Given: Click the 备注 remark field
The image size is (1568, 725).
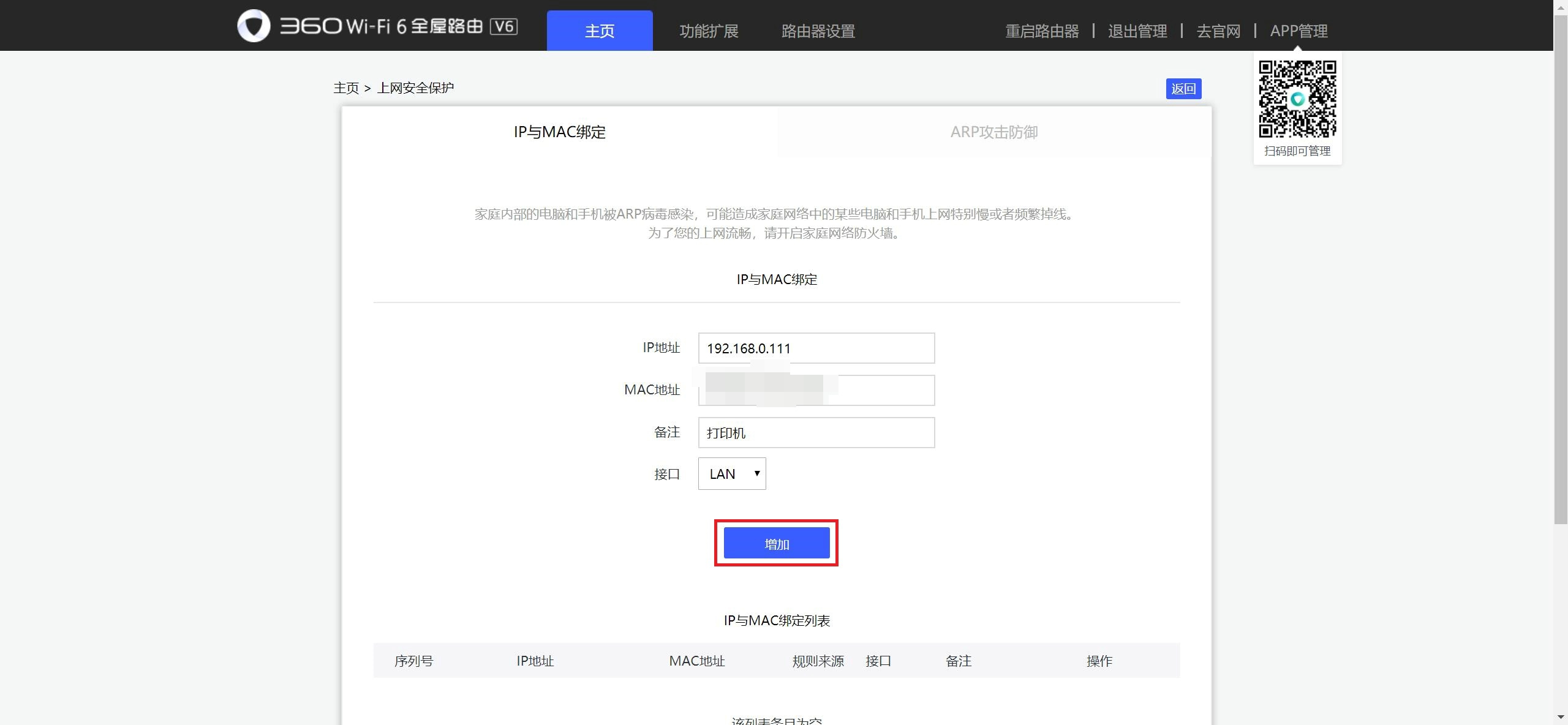Looking at the screenshot, I should tap(816, 432).
